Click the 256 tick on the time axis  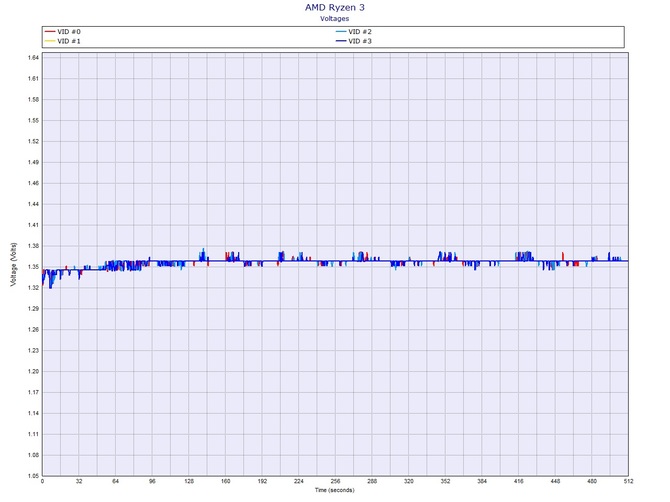(x=335, y=482)
